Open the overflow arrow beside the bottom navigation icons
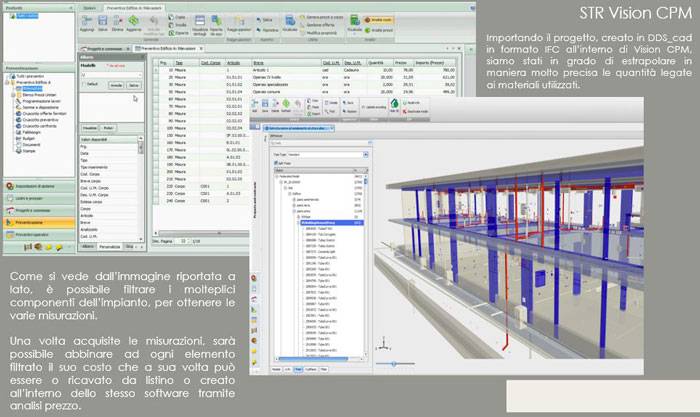The height and width of the screenshot is (417, 700). (69, 247)
